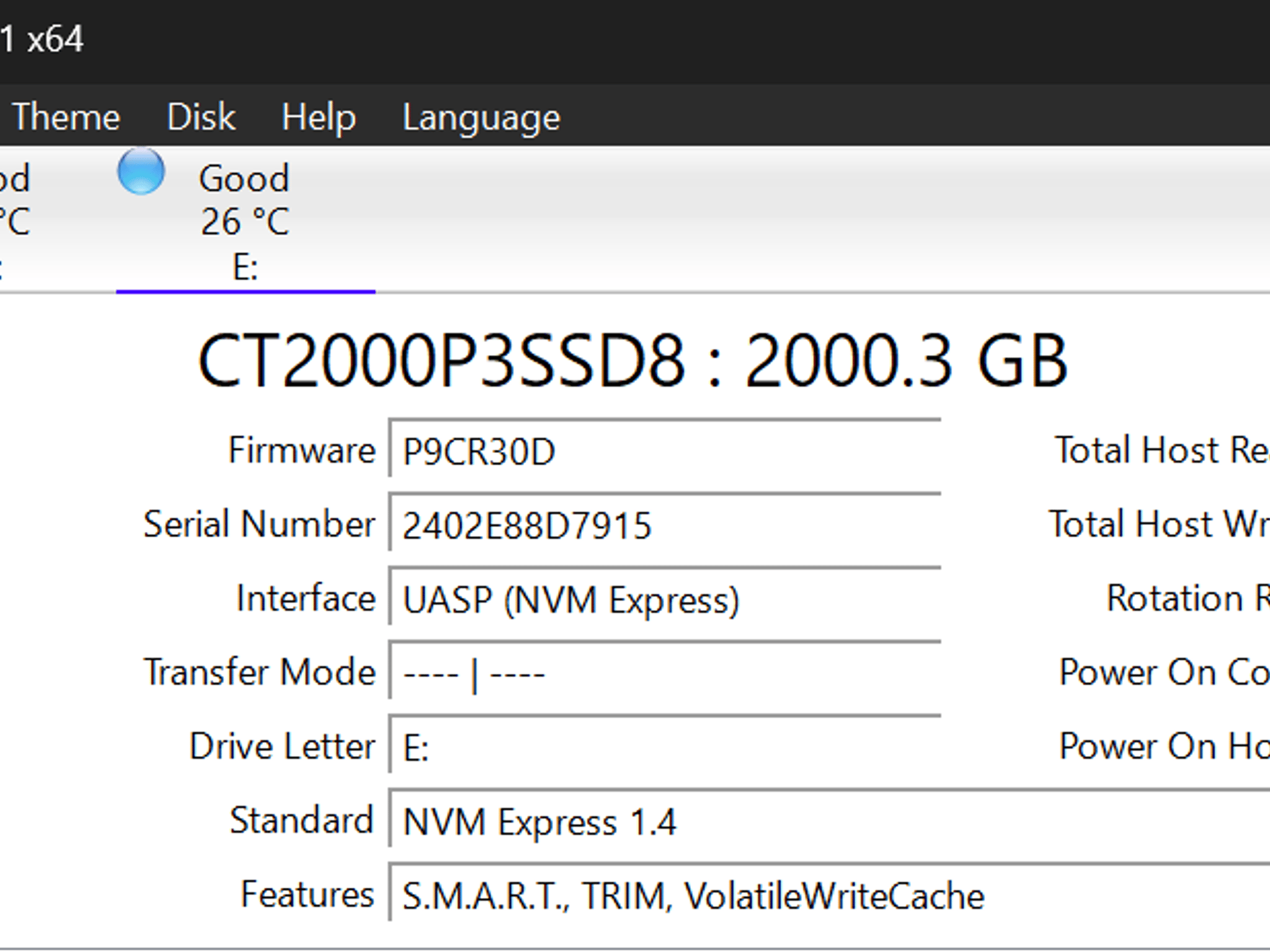This screenshot has width=1270, height=952.
Task: Click the Power On Count label
Action: [x=1165, y=672]
